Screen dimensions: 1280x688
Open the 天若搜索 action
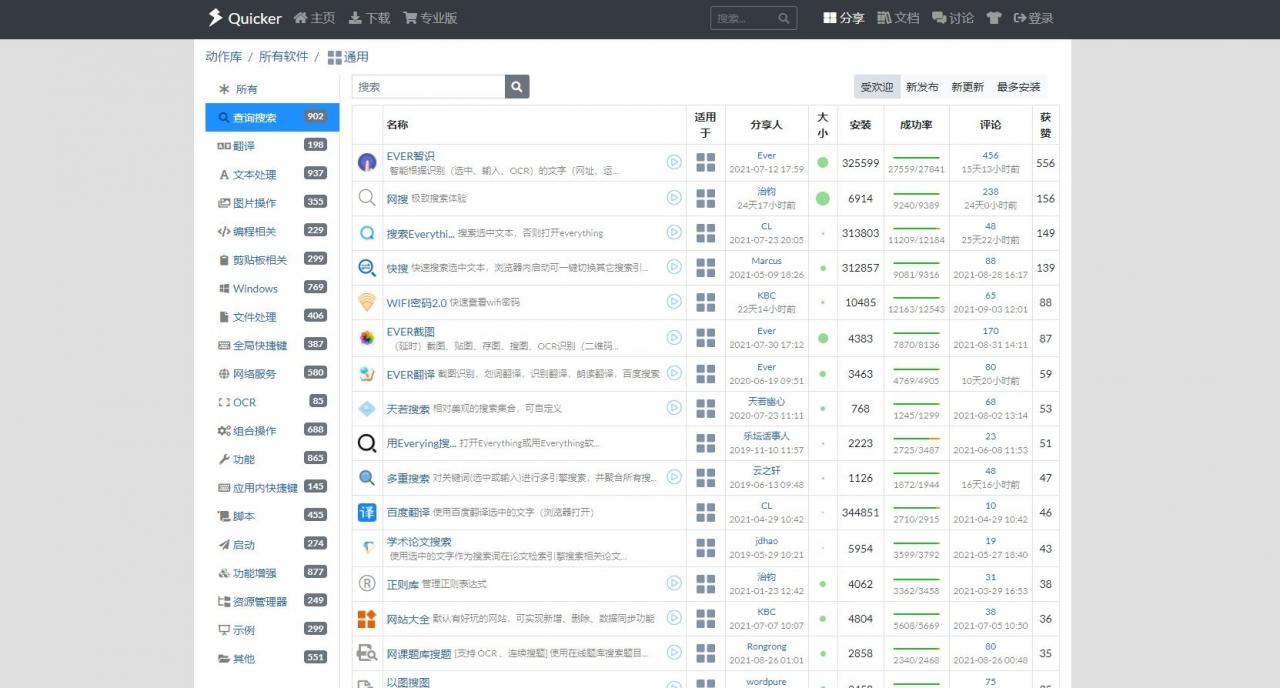point(408,409)
